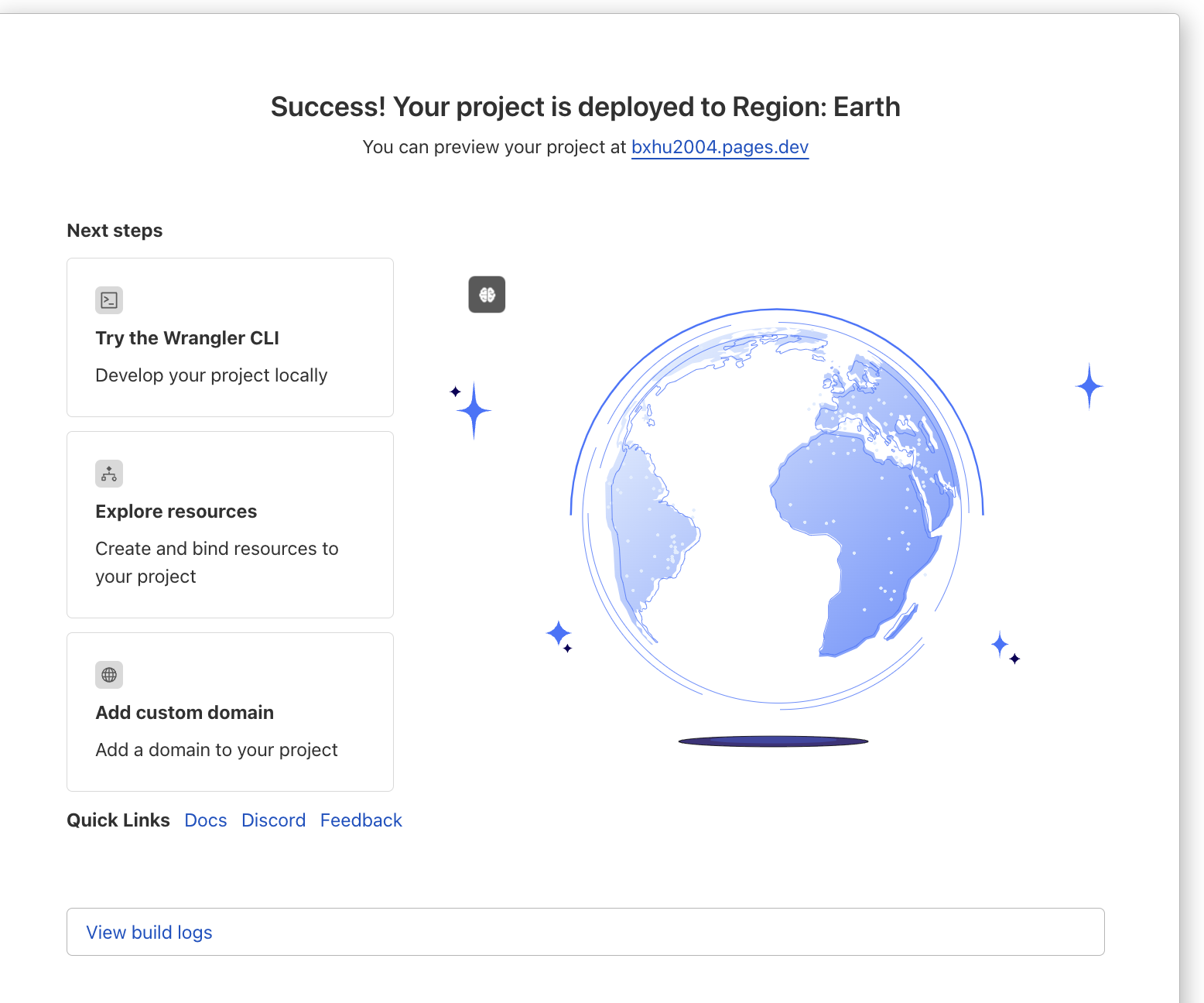The height and width of the screenshot is (1003, 1204).
Task: Select the Explore resources card title
Action: (x=176, y=512)
